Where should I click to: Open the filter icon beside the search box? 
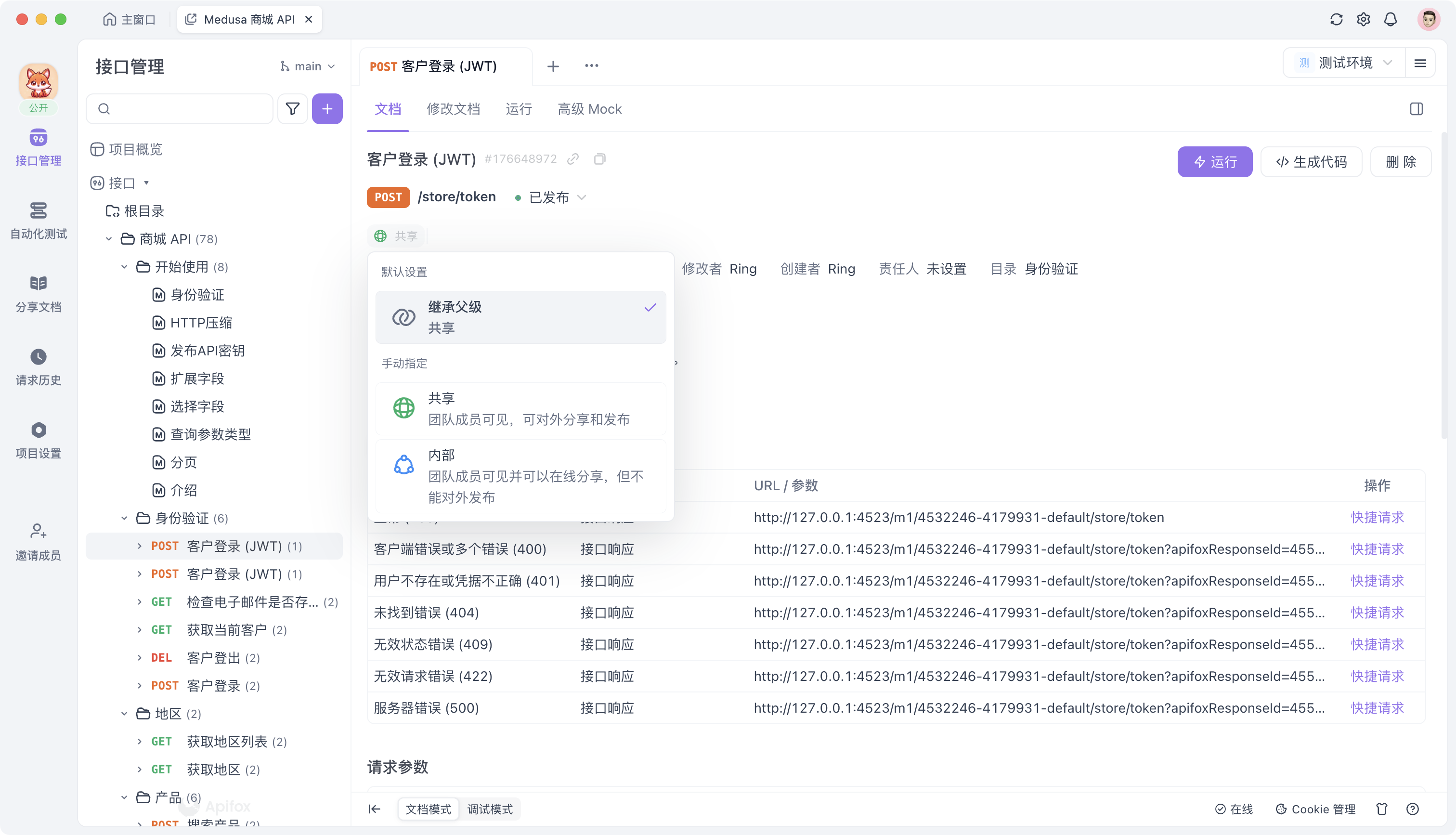[292, 108]
